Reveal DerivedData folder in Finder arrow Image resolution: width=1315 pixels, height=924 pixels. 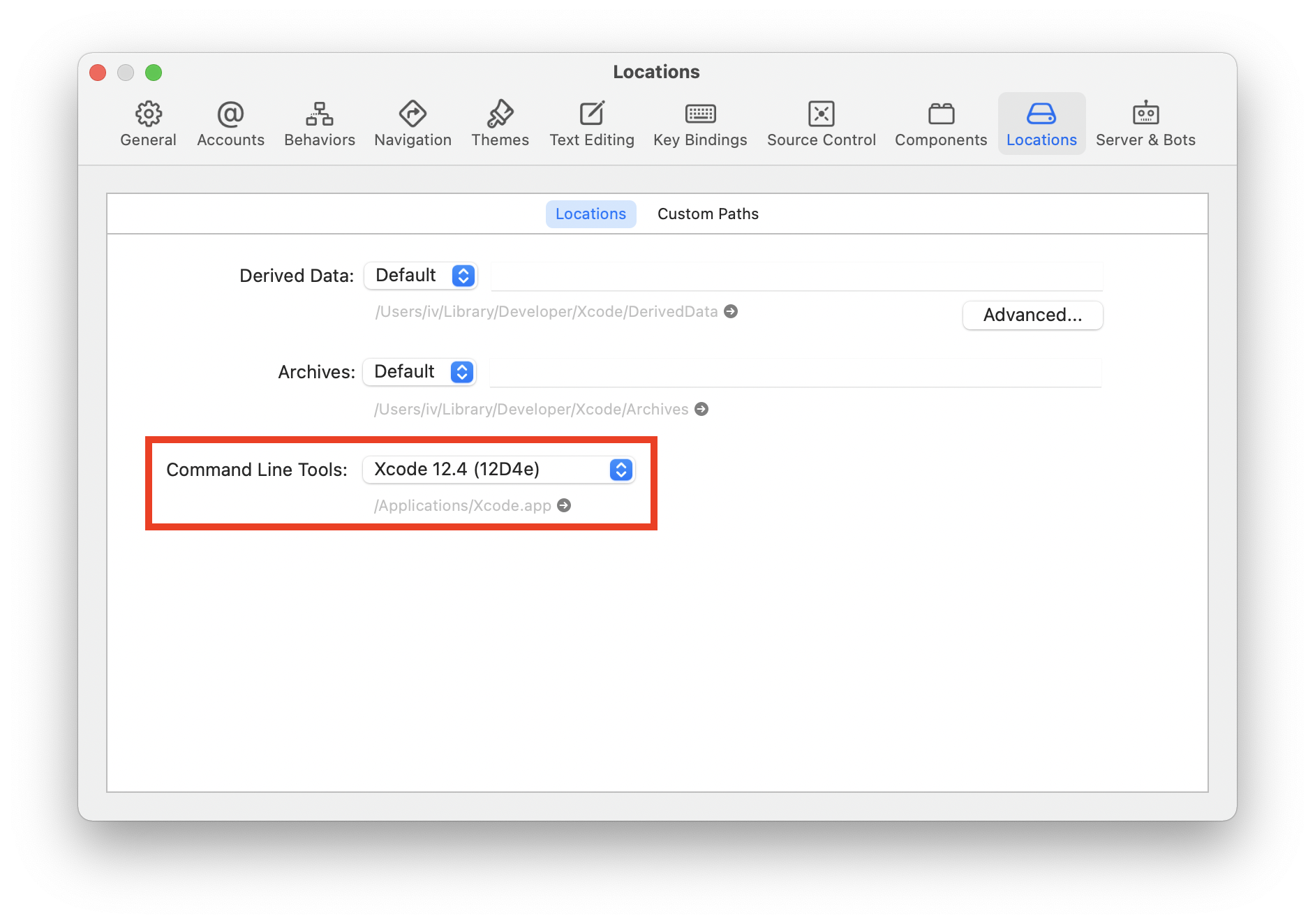(731, 311)
